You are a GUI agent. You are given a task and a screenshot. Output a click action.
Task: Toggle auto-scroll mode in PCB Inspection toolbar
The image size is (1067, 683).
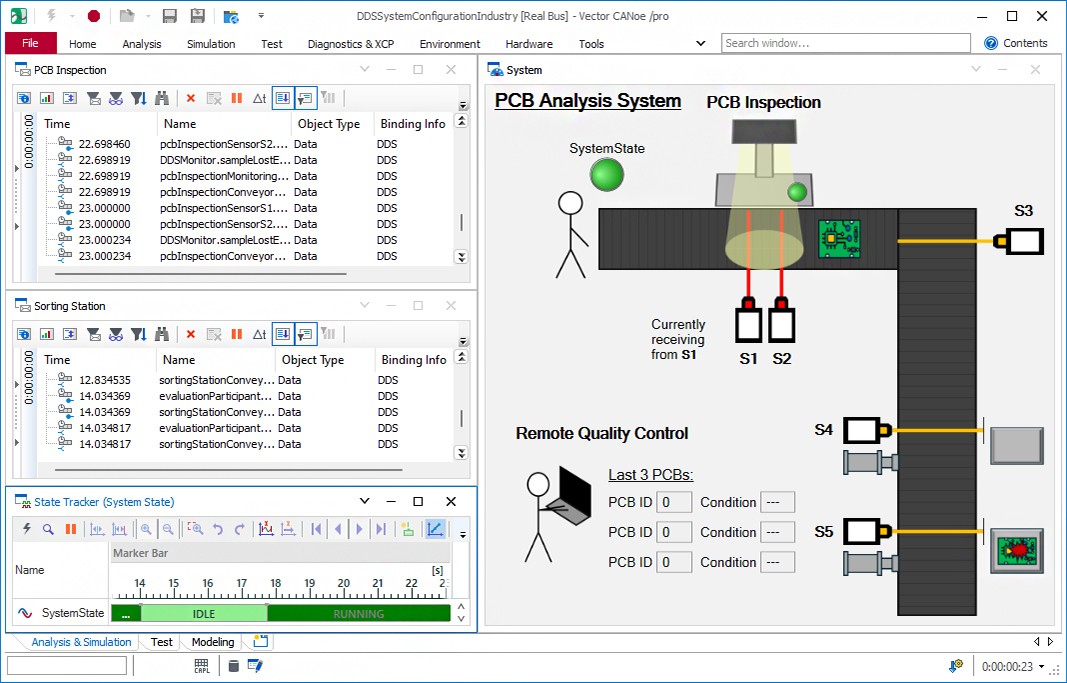(x=282, y=98)
